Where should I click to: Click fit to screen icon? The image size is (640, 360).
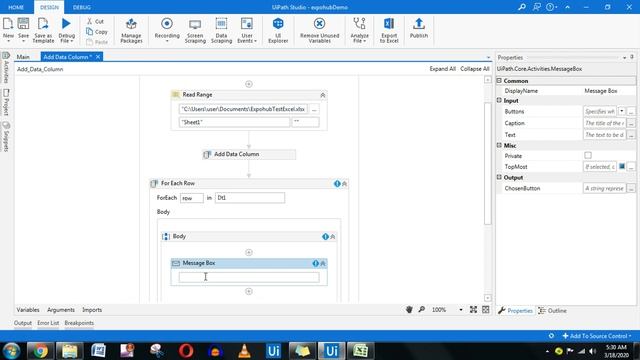click(x=473, y=310)
